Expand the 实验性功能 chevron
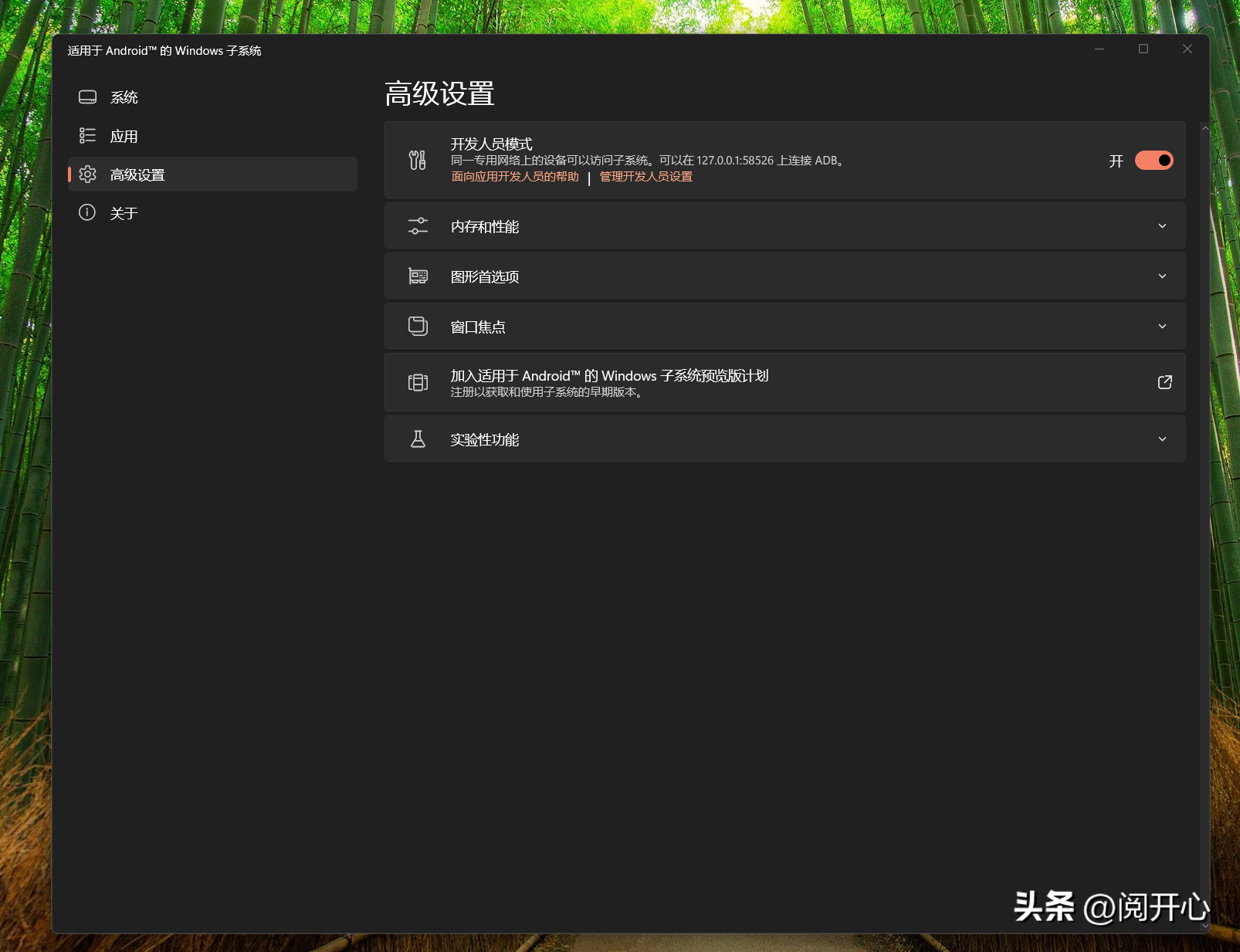1240x952 pixels. [1162, 439]
